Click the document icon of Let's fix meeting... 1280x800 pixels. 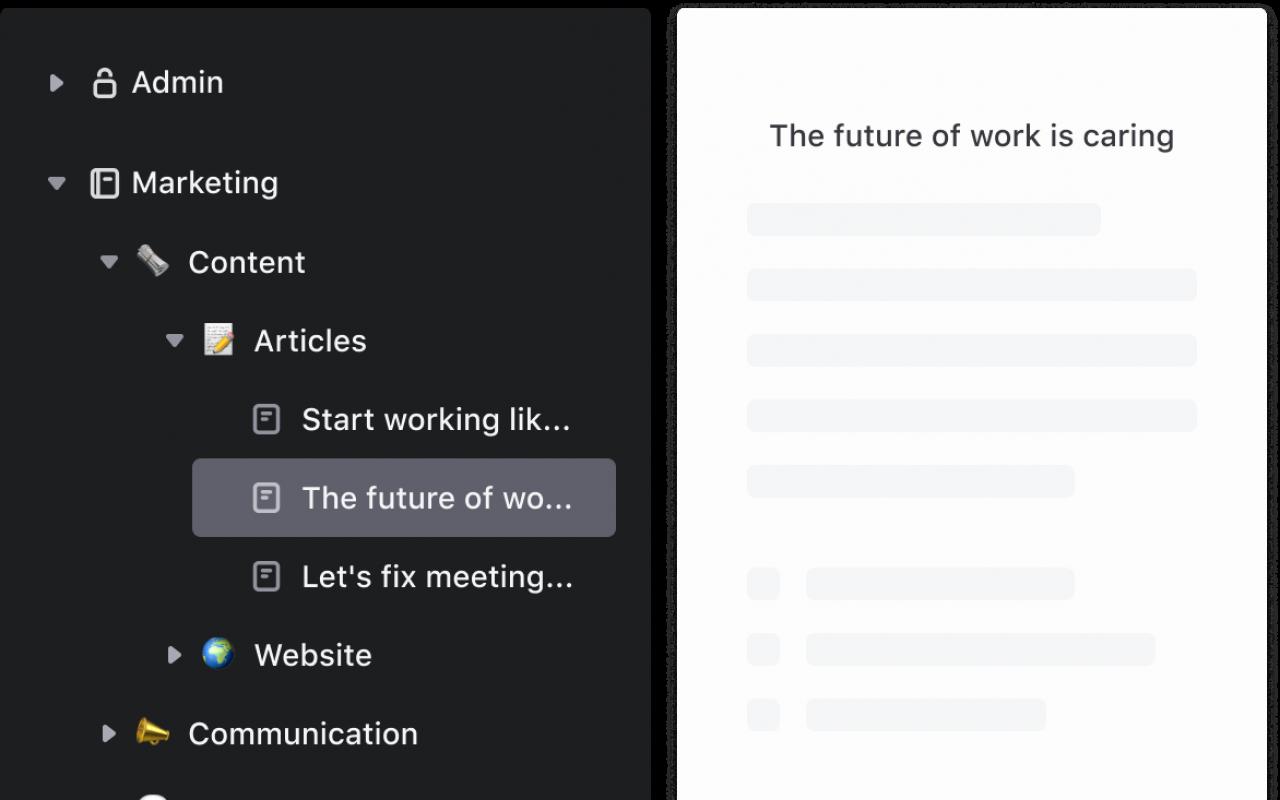point(266,576)
